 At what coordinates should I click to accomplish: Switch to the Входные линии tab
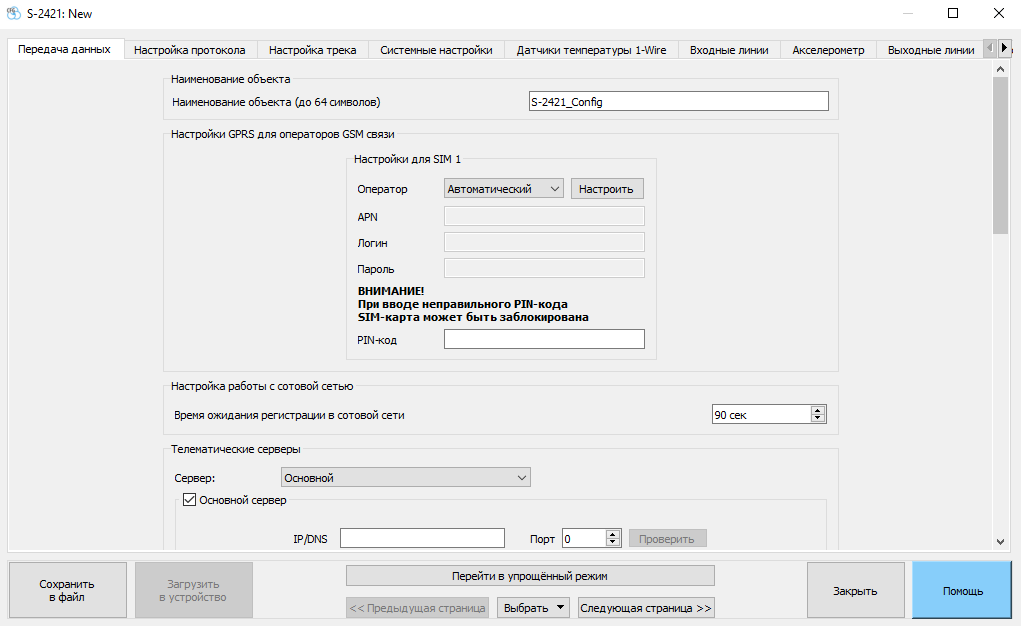(x=729, y=50)
